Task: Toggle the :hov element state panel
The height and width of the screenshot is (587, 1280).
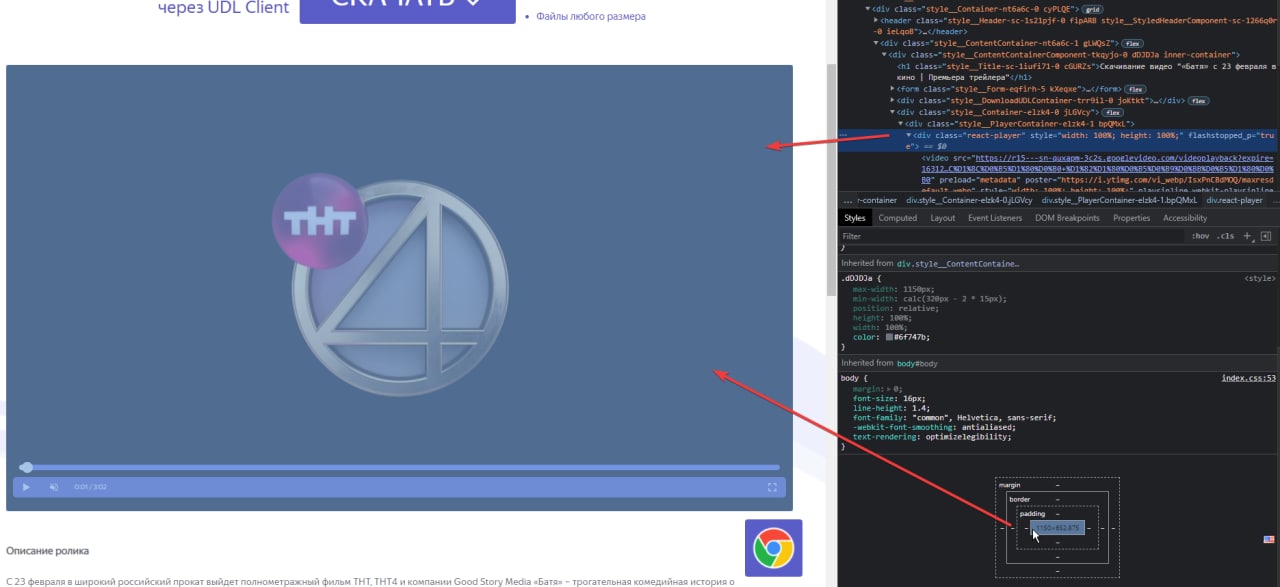Action: coord(1200,236)
